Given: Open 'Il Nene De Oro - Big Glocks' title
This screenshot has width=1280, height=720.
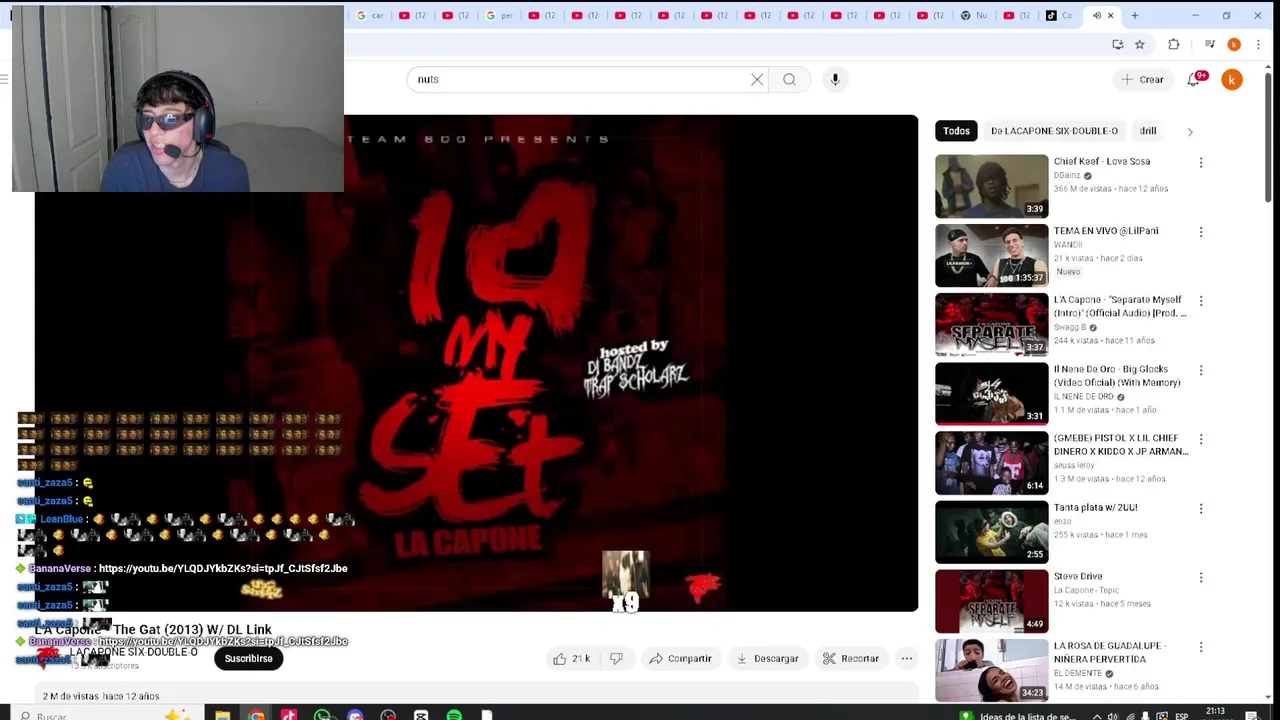Looking at the screenshot, I should coord(1117,376).
